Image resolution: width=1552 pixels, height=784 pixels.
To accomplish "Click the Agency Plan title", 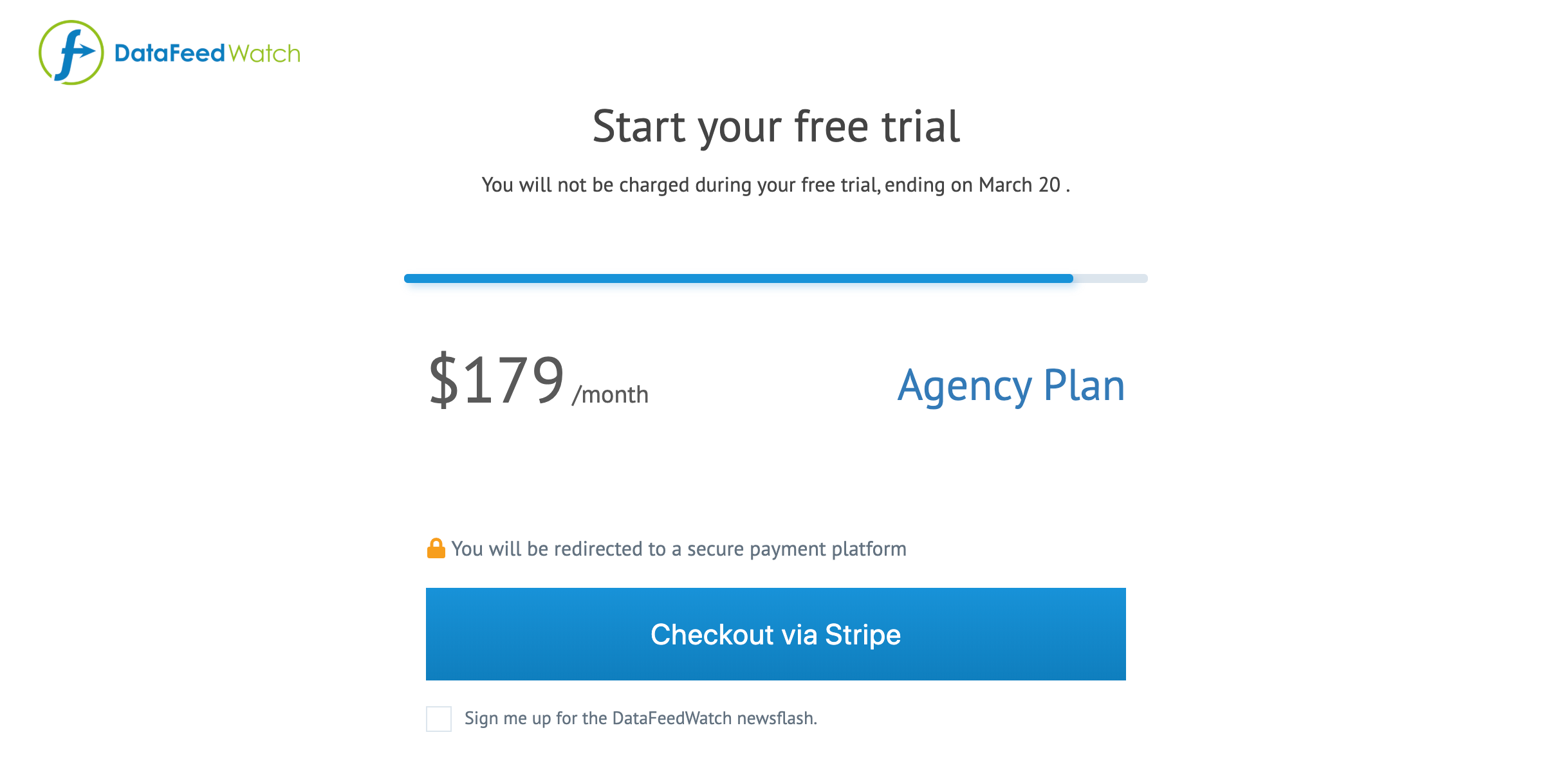I will (x=1011, y=386).
